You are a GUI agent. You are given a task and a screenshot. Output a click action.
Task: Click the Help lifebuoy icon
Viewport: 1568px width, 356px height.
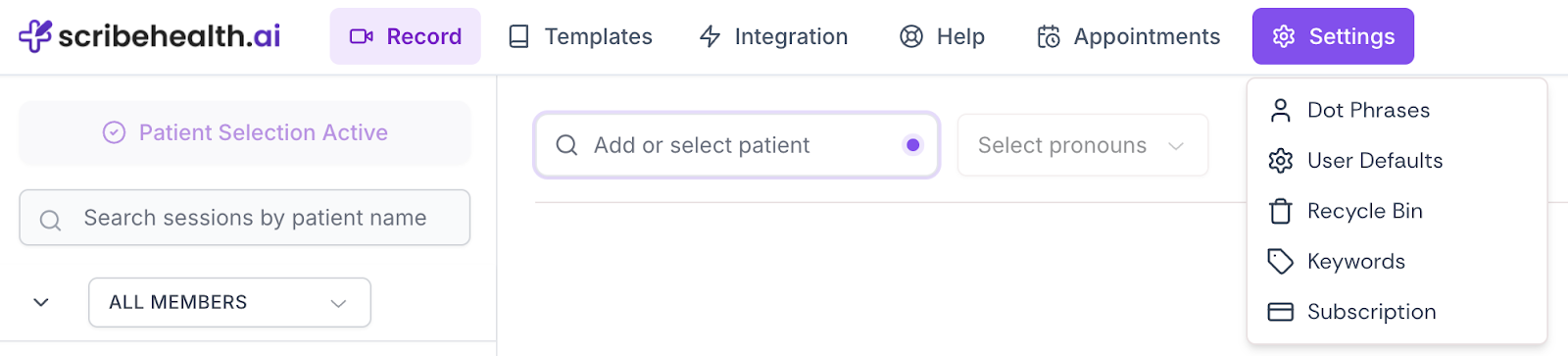pyautogui.click(x=911, y=36)
